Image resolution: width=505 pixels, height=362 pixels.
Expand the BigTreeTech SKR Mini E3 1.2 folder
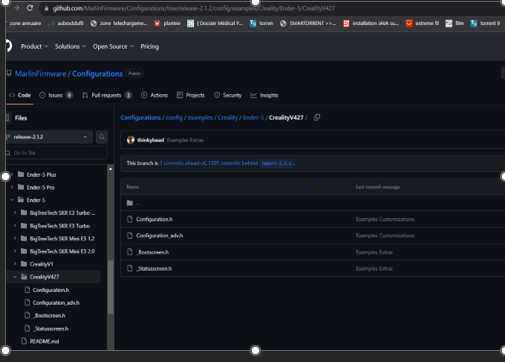pos(15,238)
